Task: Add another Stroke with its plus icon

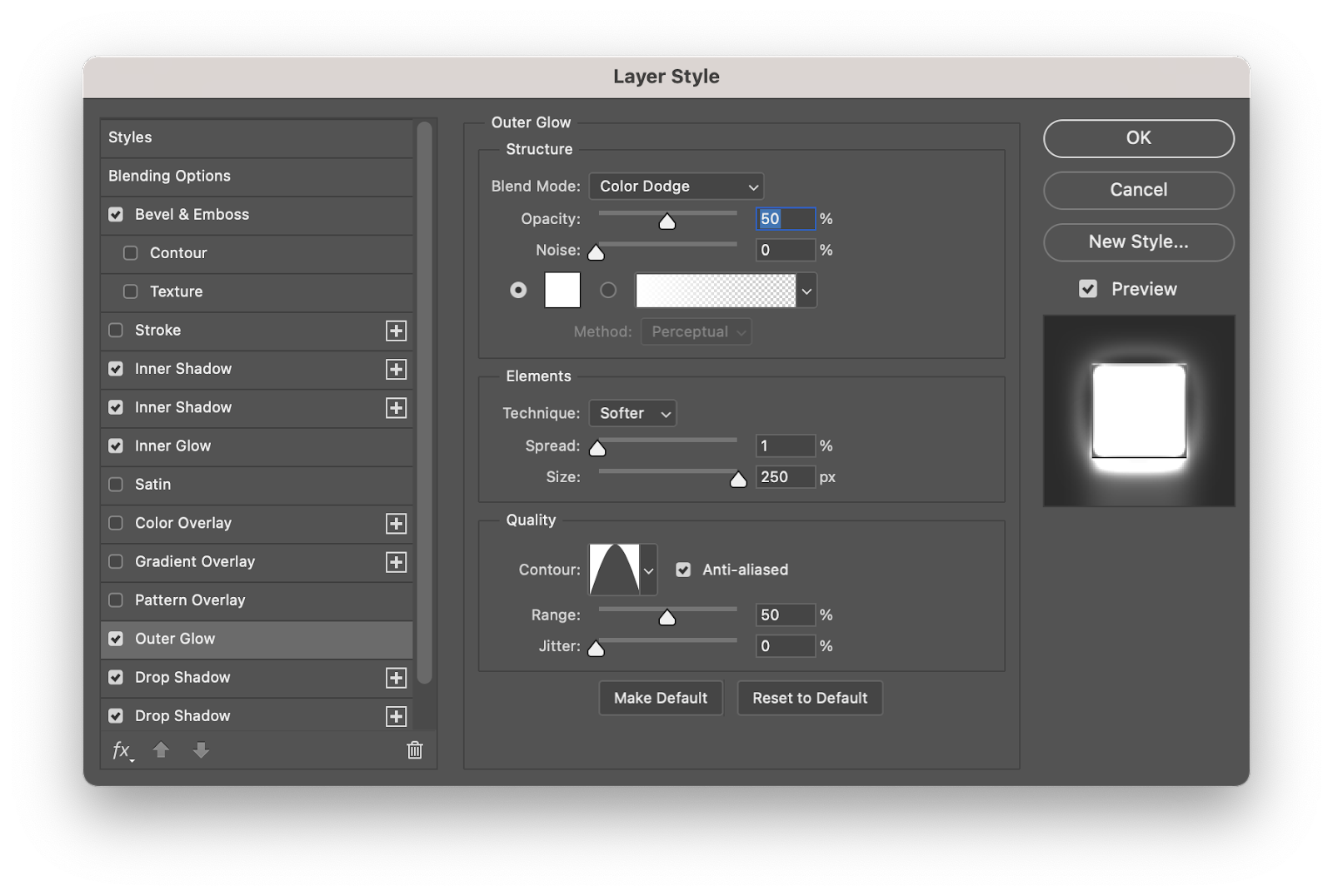Action: point(397,331)
